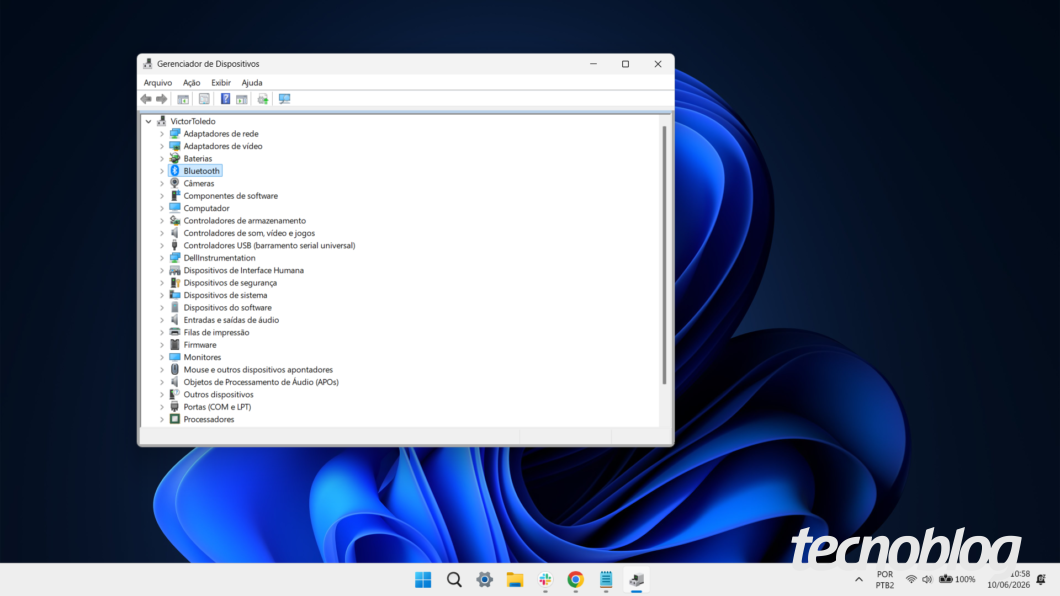Click the Adaptadores de vídeo category icon
Screen dimensions: 1060x596
point(174,146)
